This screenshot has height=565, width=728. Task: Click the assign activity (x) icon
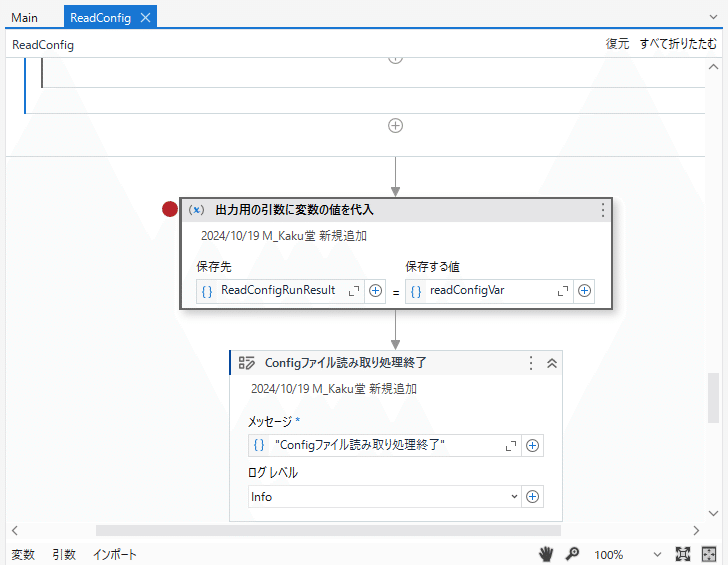(196, 210)
